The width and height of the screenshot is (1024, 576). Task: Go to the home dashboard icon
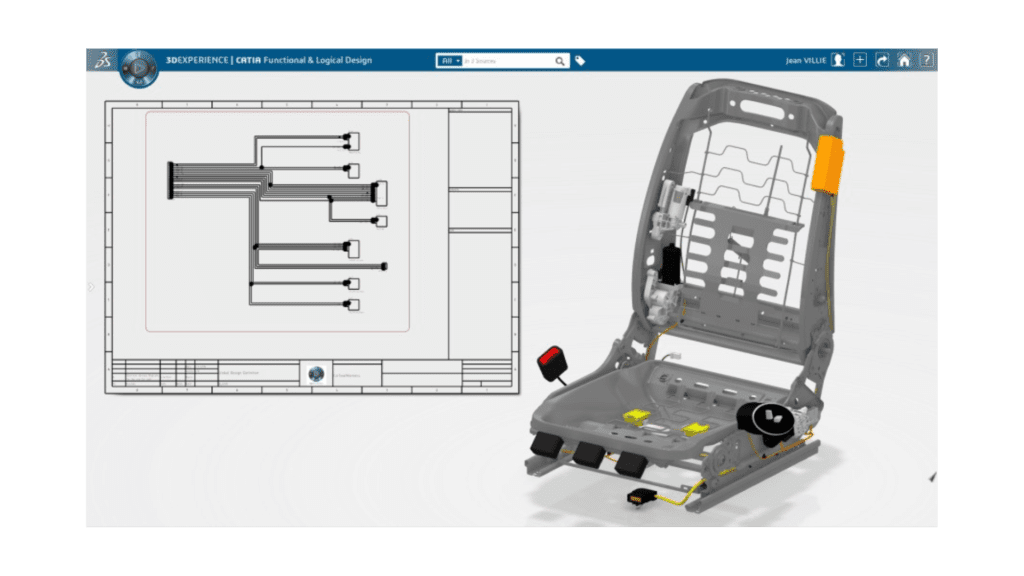(906, 60)
